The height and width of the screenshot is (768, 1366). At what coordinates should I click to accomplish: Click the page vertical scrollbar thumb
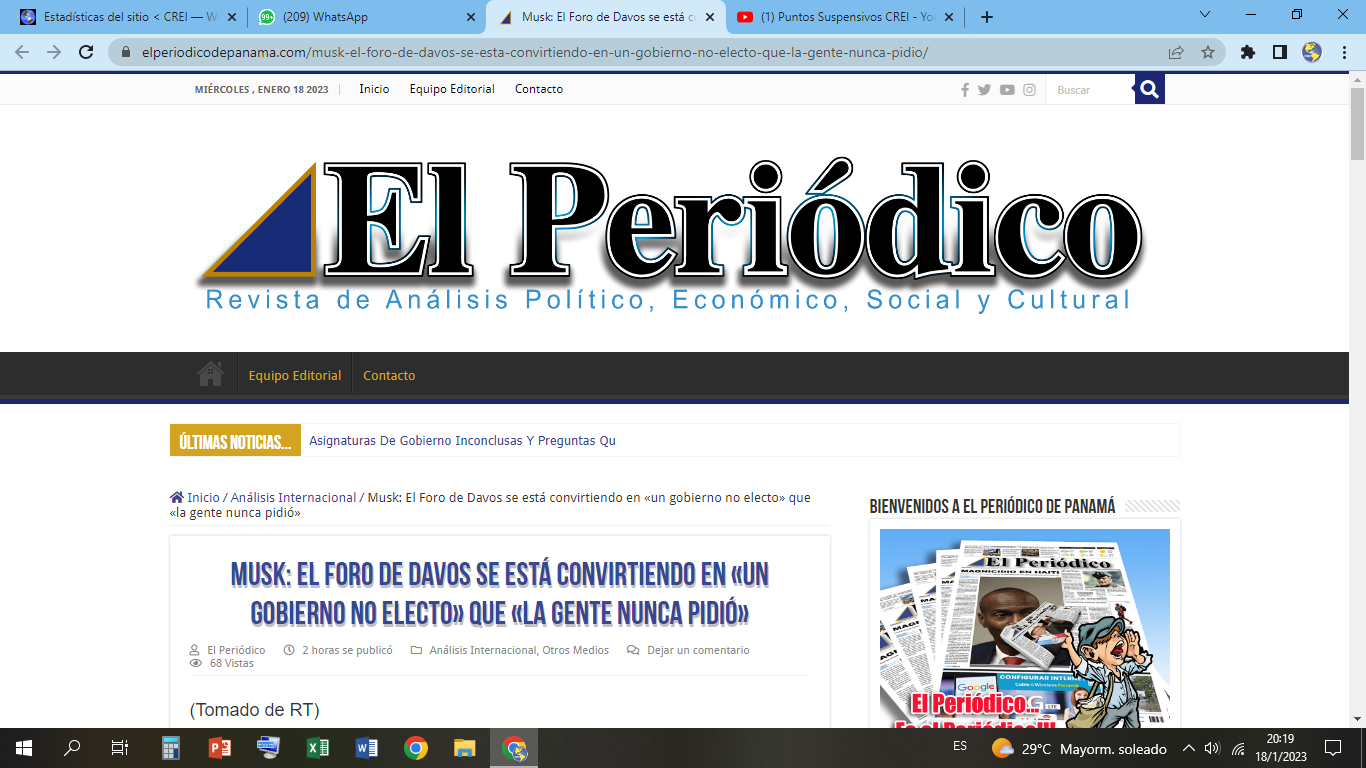point(1357,123)
